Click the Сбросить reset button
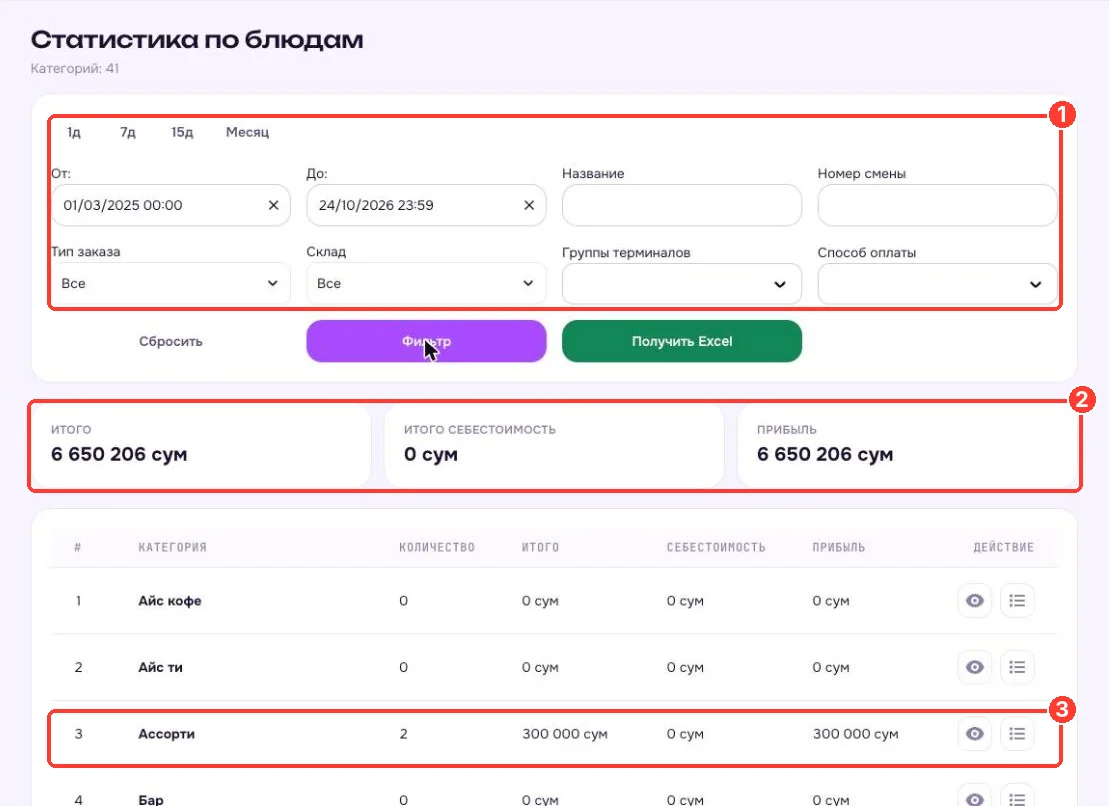This screenshot has height=806, width=1109. (170, 341)
